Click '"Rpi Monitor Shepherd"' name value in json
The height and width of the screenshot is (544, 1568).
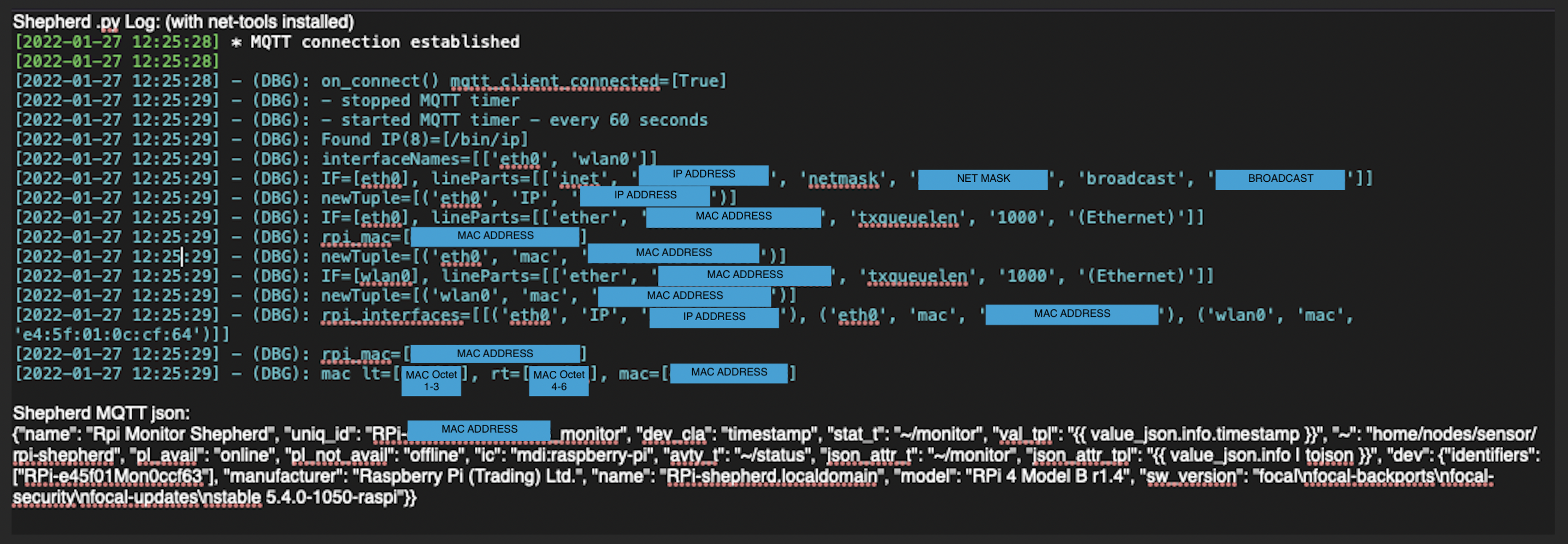tap(181, 434)
